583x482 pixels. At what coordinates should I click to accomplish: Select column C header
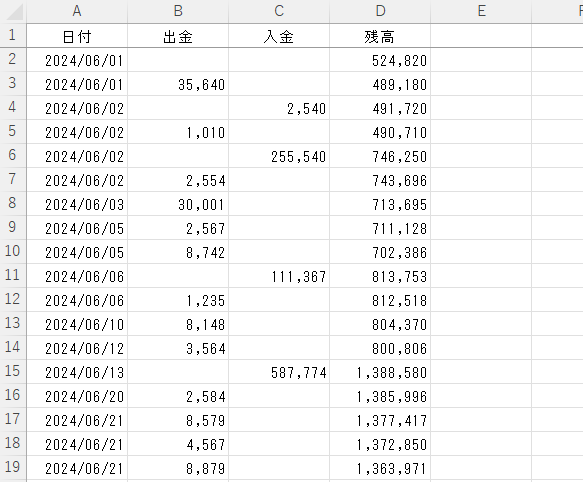click(x=279, y=11)
